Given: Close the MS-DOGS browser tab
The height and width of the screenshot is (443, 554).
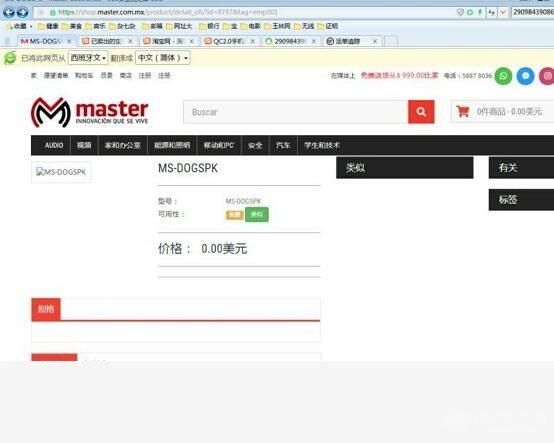Looking at the screenshot, I should click(x=69, y=41).
